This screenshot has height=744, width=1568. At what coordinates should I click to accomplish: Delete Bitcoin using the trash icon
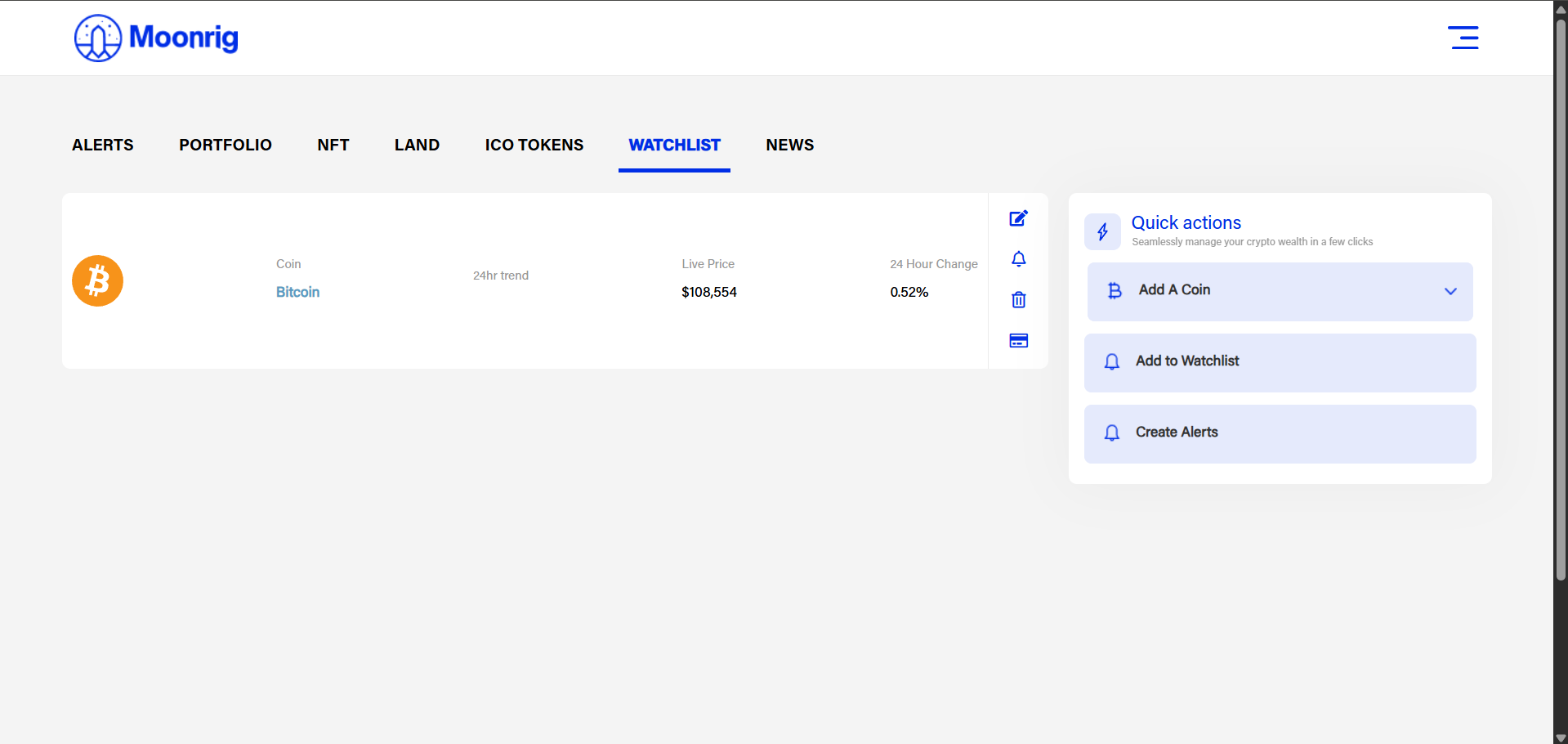click(x=1018, y=300)
